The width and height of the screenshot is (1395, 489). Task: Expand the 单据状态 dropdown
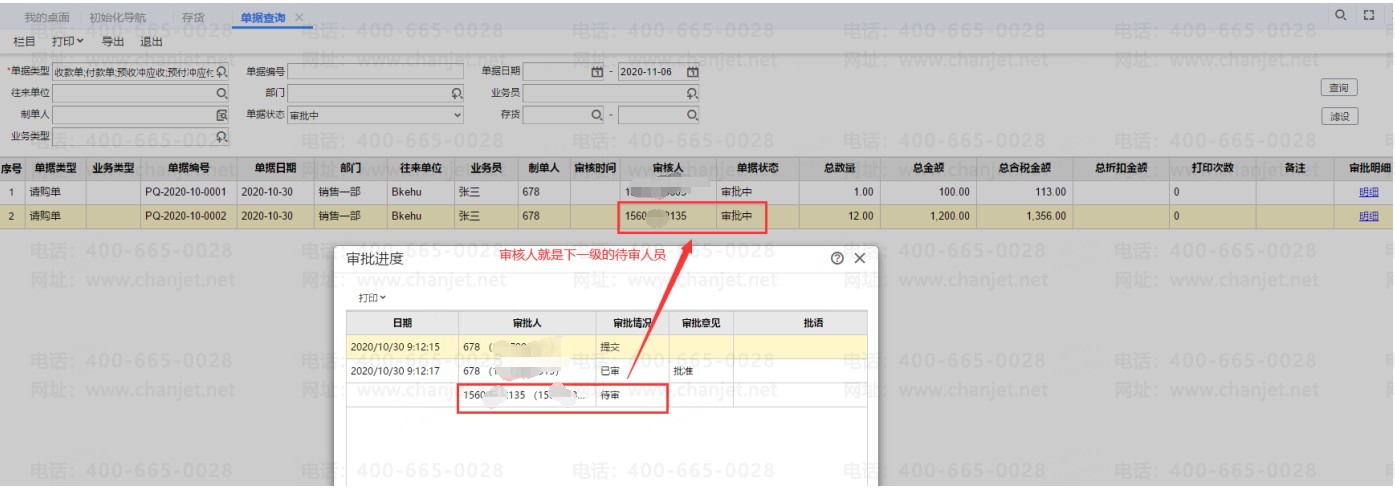point(458,115)
